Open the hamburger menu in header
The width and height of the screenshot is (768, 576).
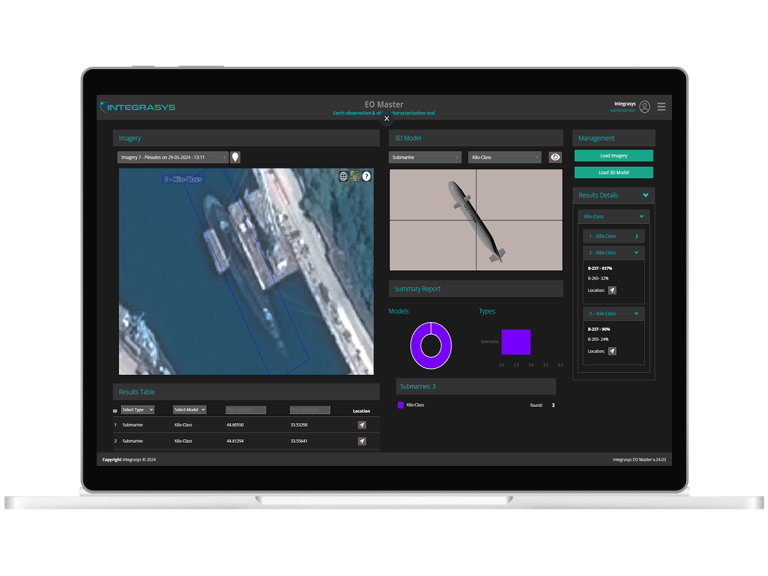coord(661,107)
